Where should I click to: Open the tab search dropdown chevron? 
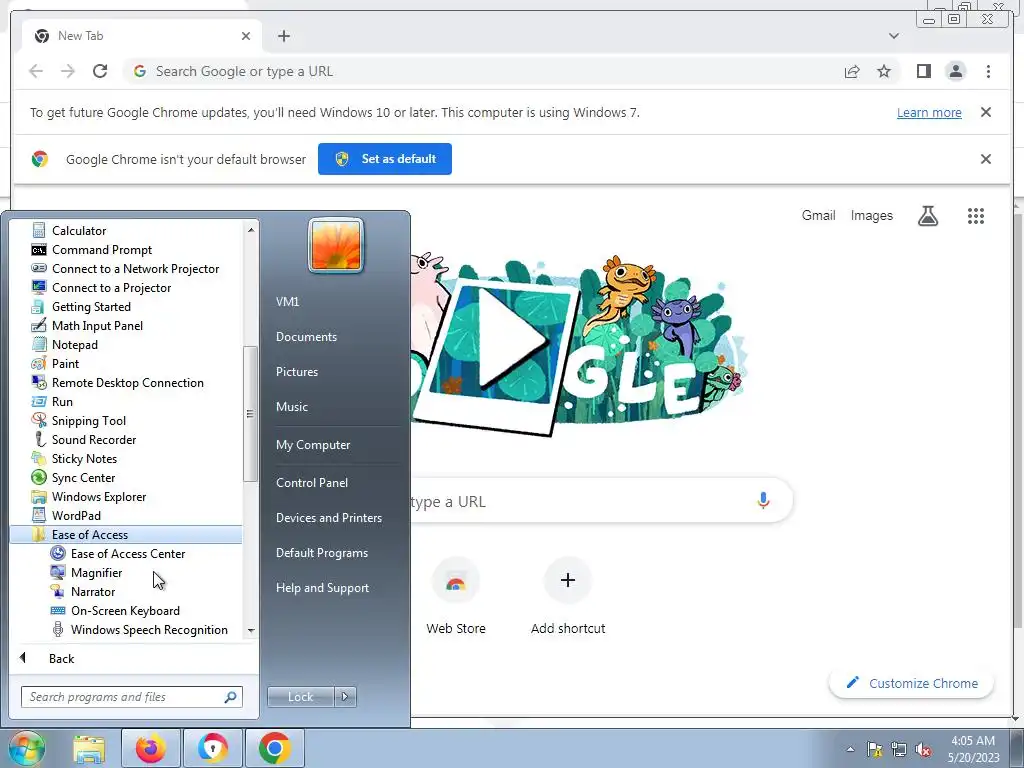click(x=893, y=36)
